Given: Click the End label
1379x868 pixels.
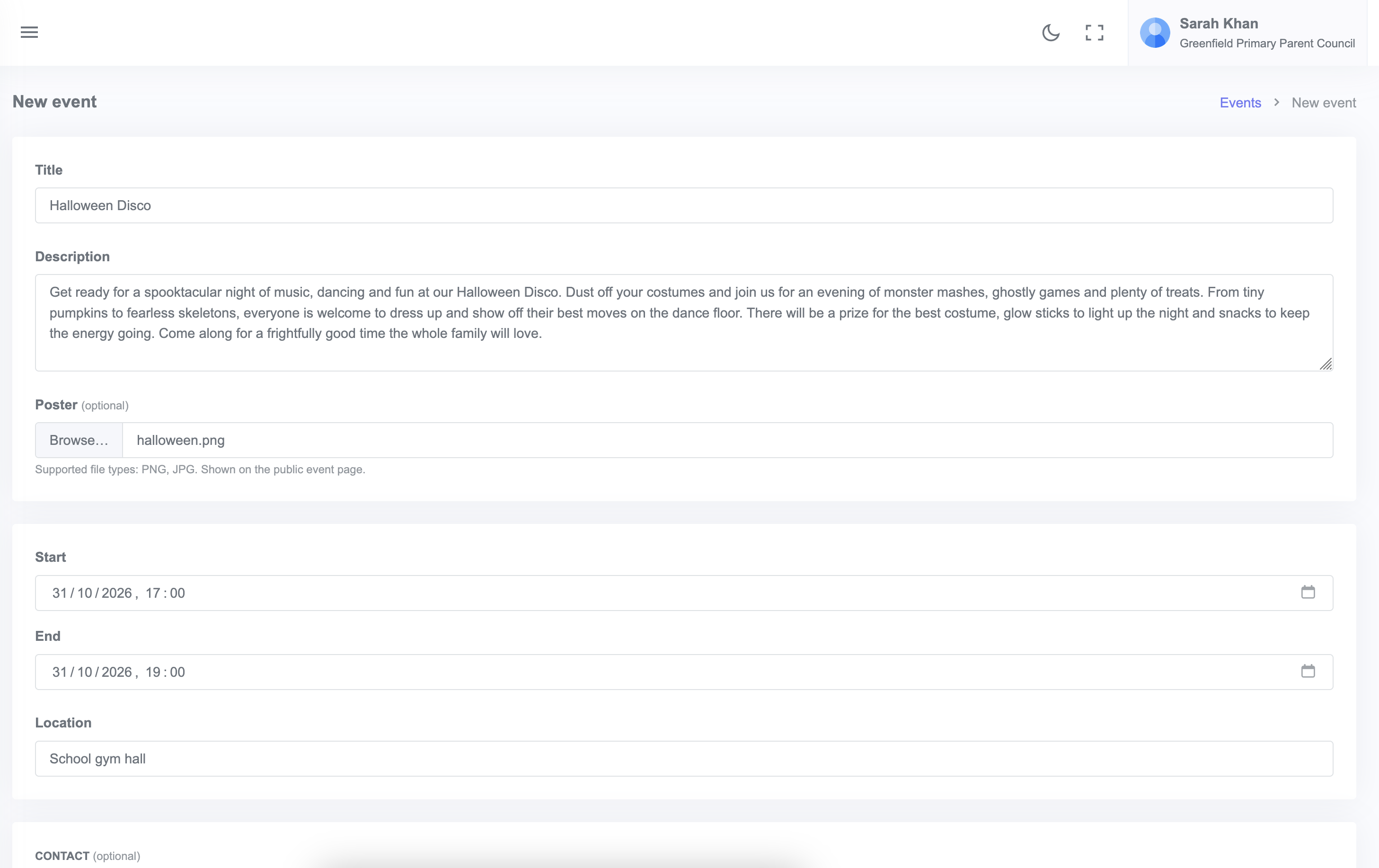Looking at the screenshot, I should pyautogui.click(x=47, y=636).
